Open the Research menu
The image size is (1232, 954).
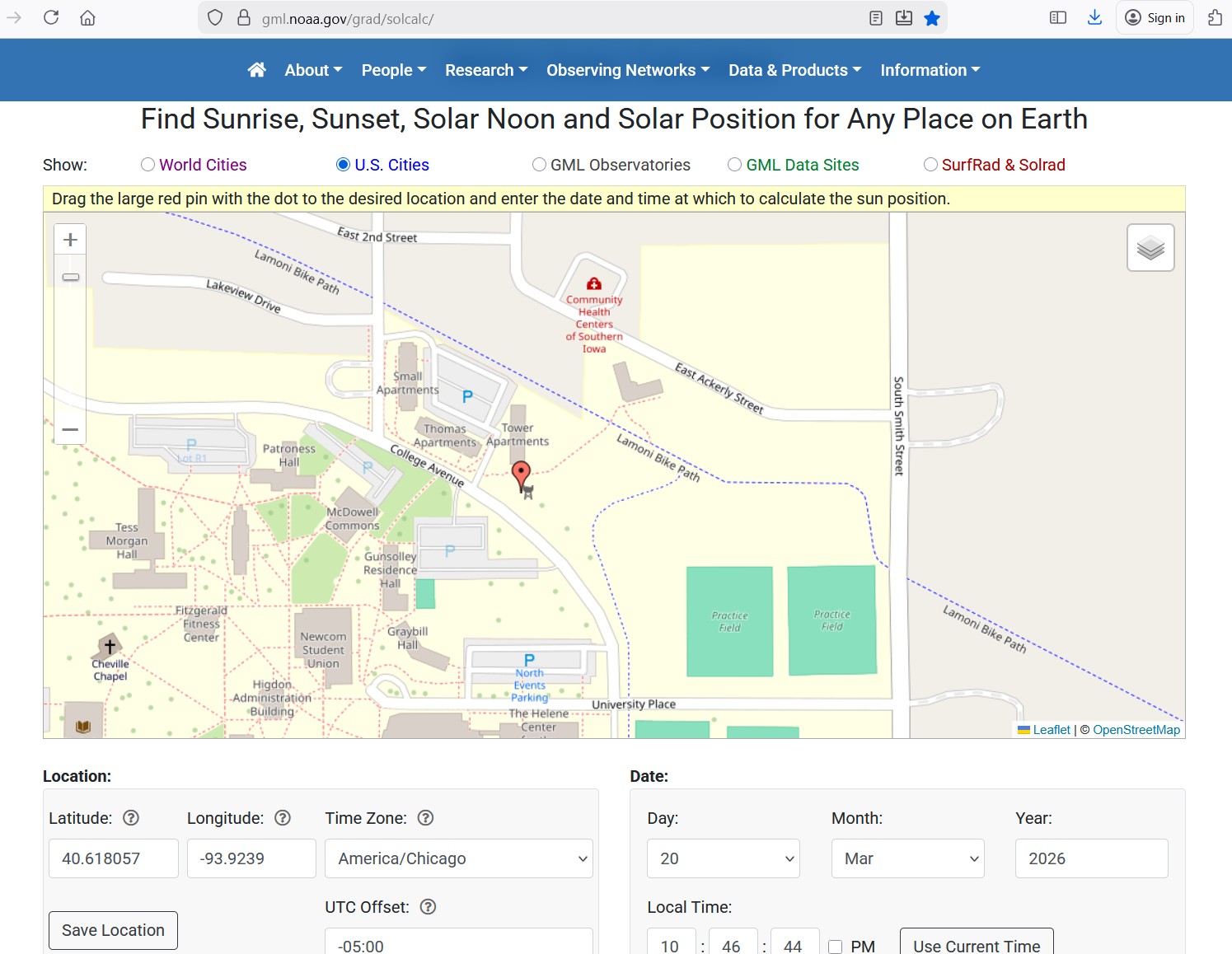[x=485, y=70]
